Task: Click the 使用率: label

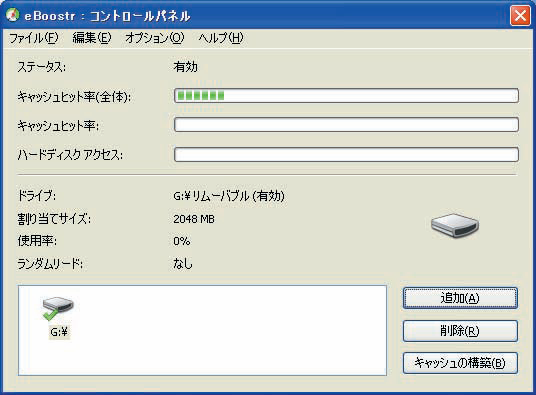Action: (x=37, y=241)
